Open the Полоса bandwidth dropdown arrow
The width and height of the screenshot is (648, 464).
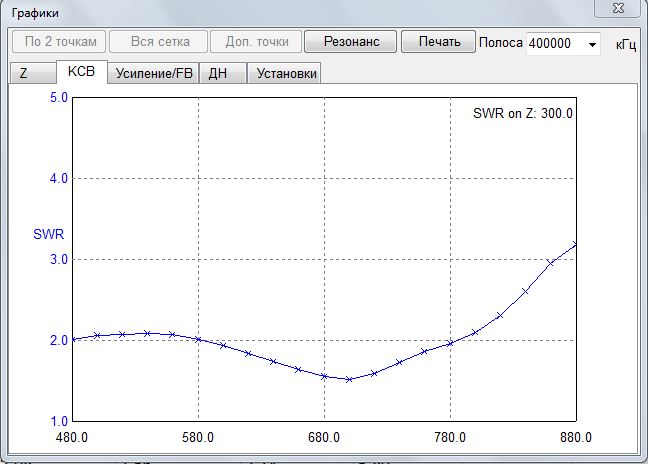tap(592, 44)
